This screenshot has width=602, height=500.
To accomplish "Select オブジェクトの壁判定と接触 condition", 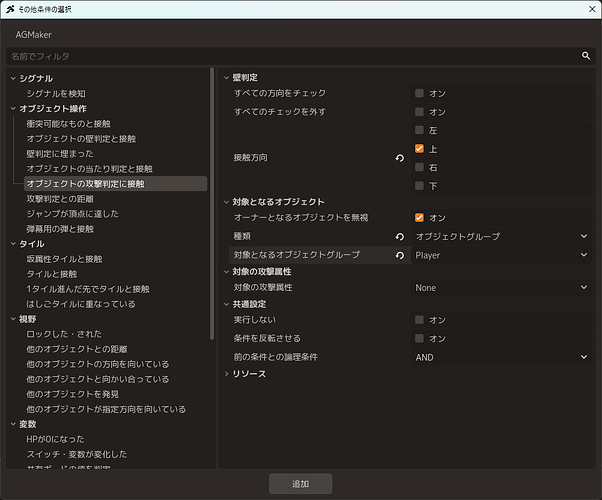I will click(81, 139).
